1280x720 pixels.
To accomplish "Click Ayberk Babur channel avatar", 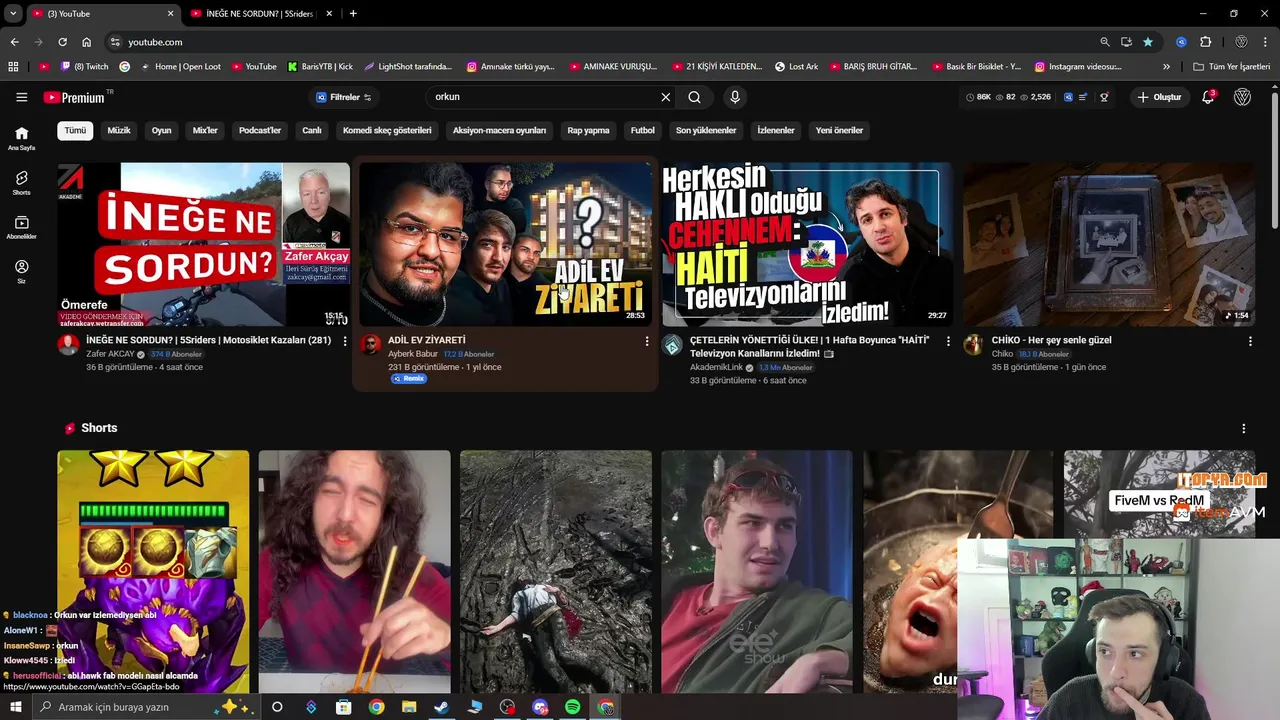I will click(x=370, y=345).
